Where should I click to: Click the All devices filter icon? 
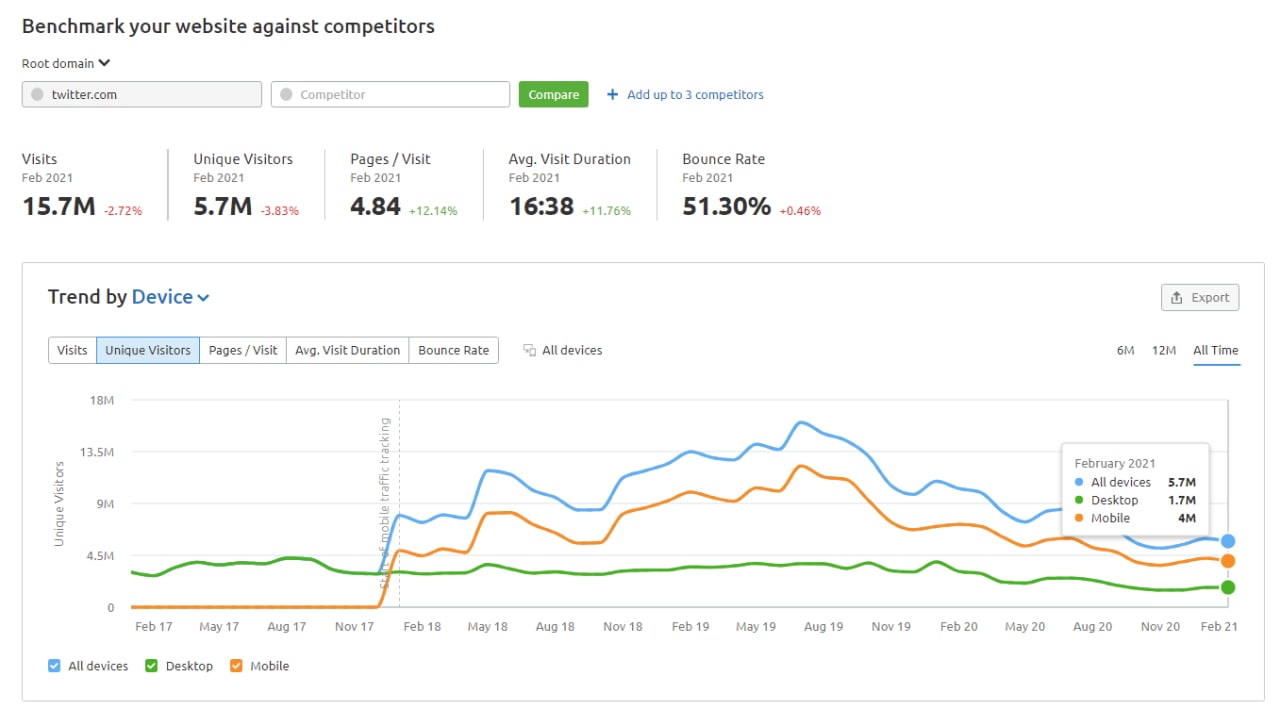[530, 351]
